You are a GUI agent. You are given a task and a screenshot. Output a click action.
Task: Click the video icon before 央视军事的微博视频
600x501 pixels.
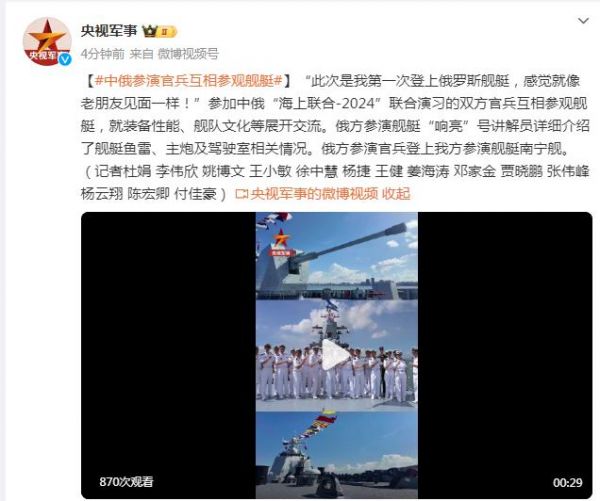click(x=242, y=194)
